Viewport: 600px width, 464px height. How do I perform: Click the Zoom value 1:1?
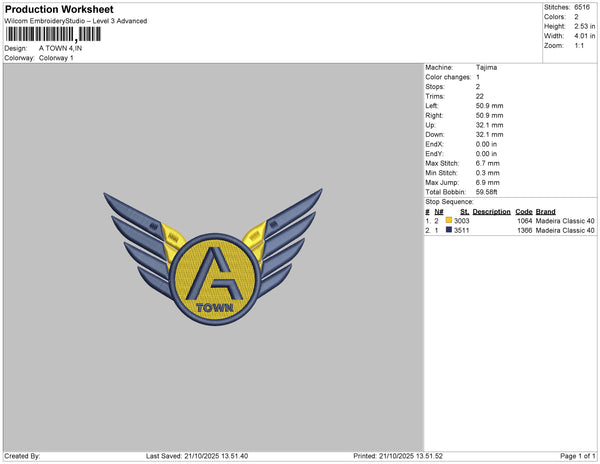pos(579,46)
